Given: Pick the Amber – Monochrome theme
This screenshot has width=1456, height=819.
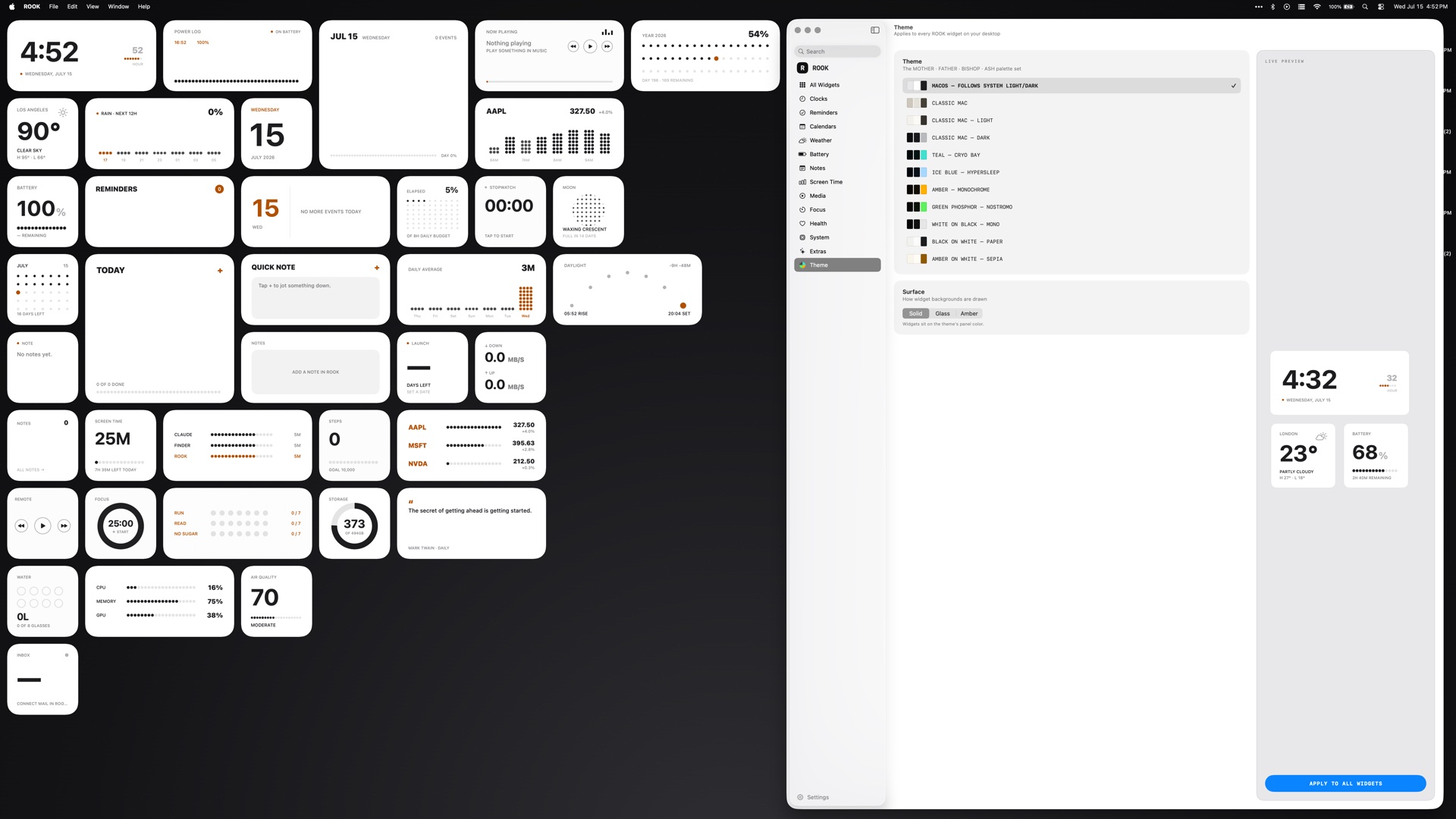Looking at the screenshot, I should (x=1072, y=190).
